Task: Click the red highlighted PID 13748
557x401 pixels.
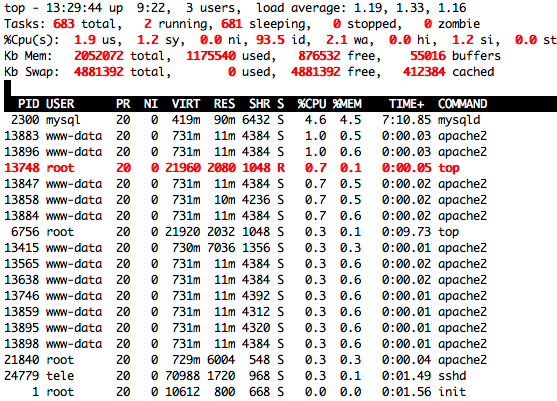Action: 22,168
